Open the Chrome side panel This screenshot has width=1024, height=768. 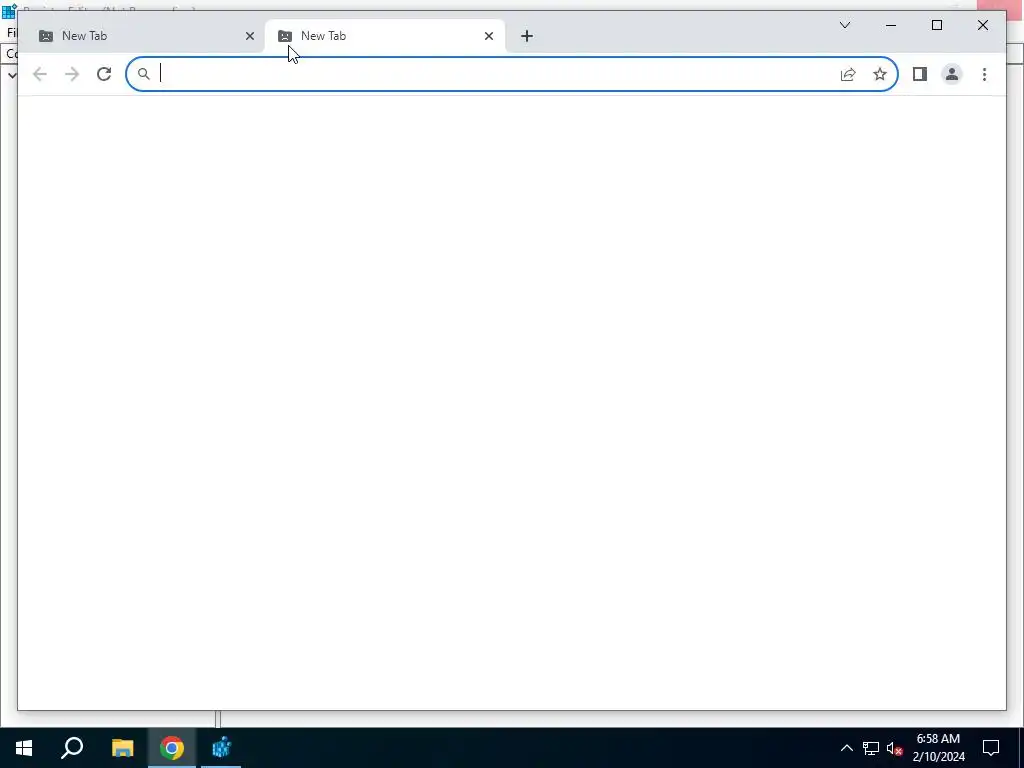click(x=920, y=74)
